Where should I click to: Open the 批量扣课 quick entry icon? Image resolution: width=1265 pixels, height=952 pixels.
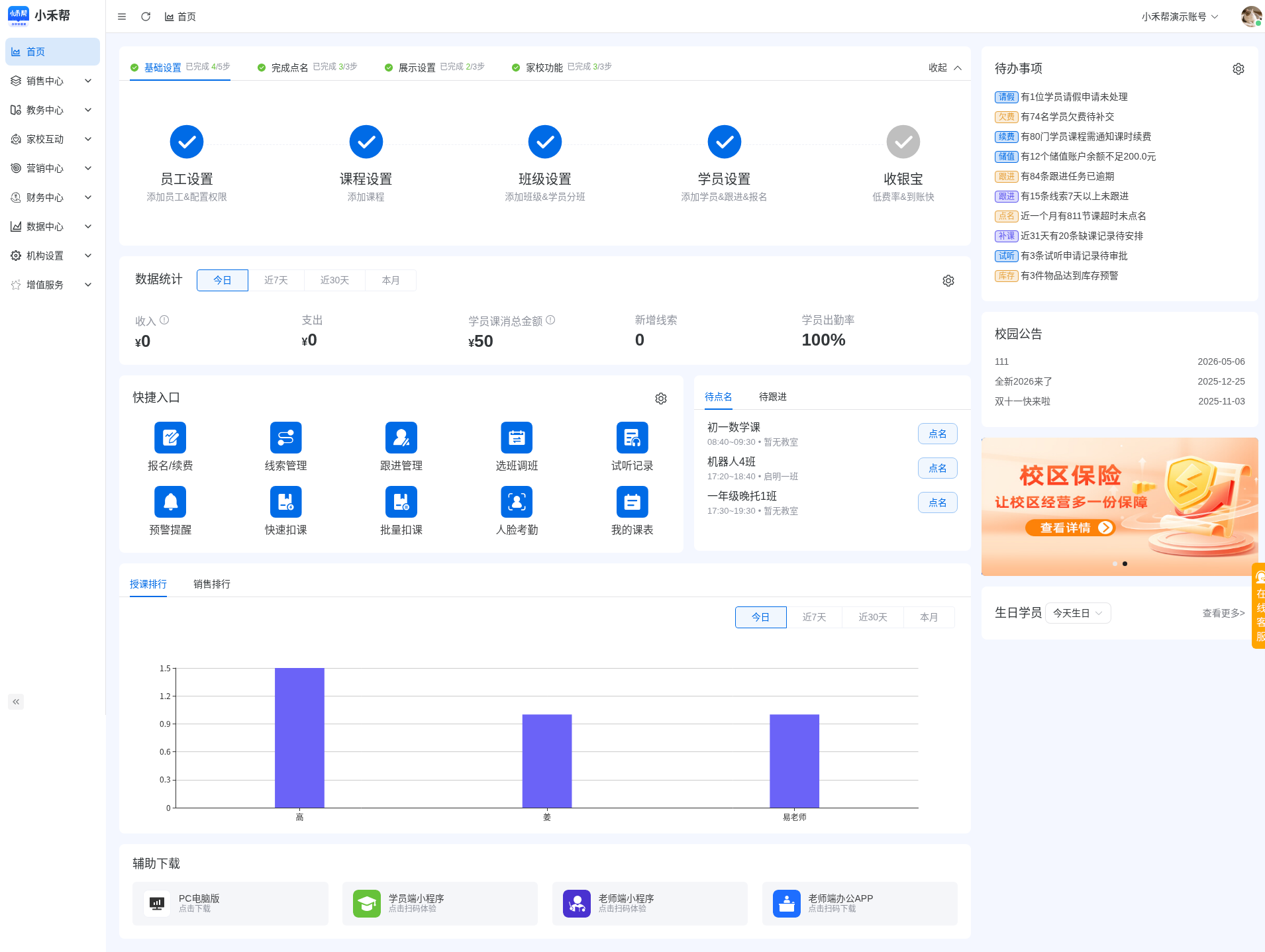[401, 502]
